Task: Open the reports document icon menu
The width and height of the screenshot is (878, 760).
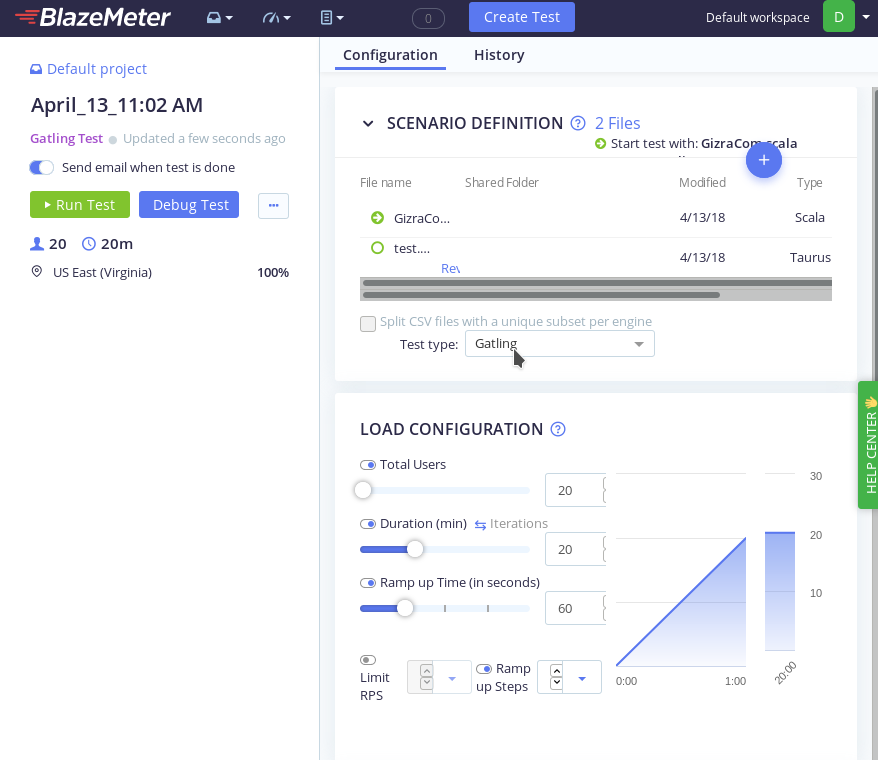Action: (332, 18)
